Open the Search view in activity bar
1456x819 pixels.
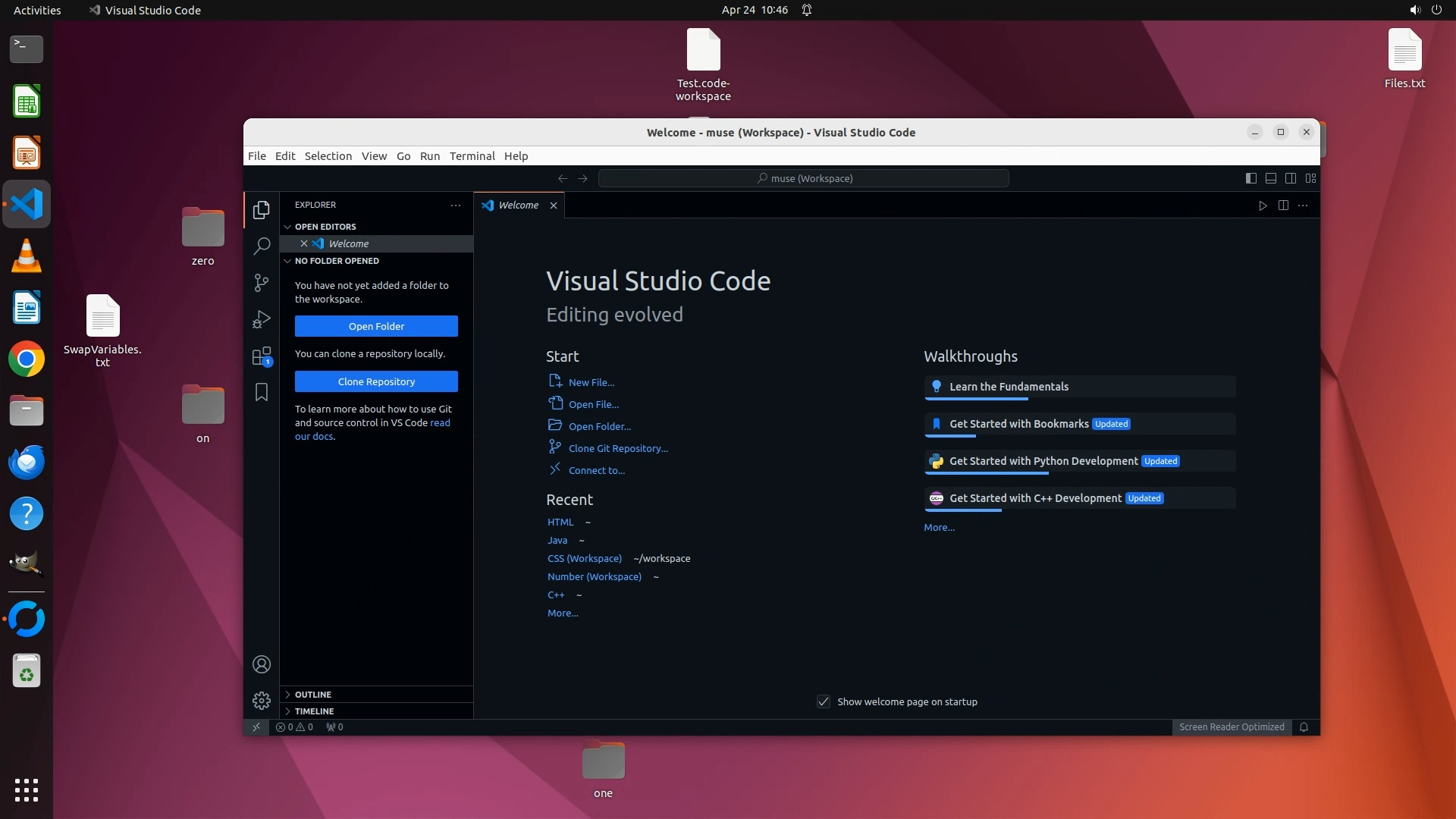tap(262, 246)
